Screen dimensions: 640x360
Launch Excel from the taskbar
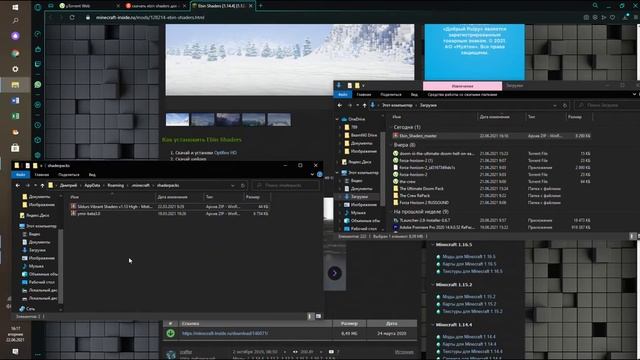[x=15, y=116]
